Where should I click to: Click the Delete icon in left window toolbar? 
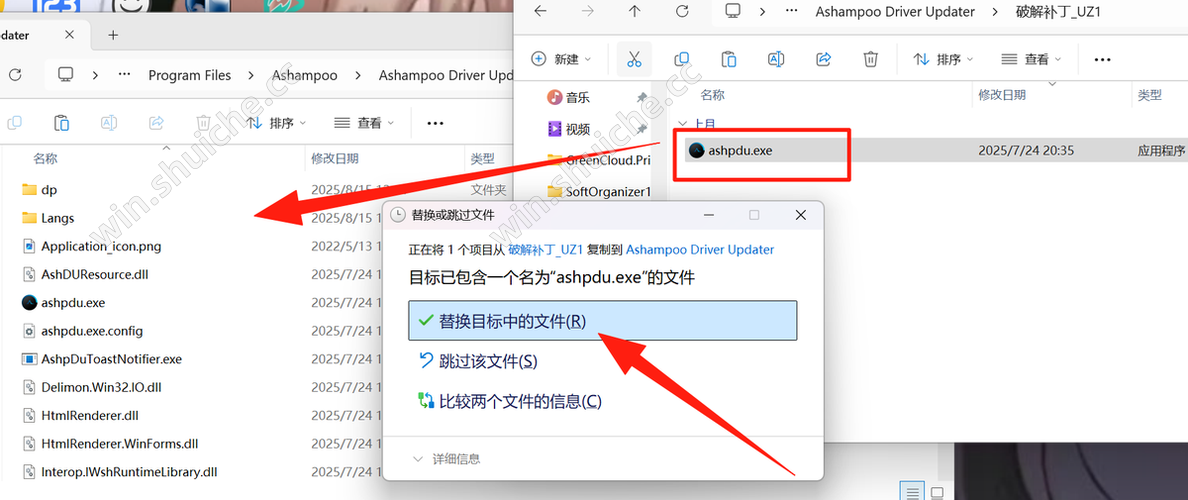(x=203, y=122)
